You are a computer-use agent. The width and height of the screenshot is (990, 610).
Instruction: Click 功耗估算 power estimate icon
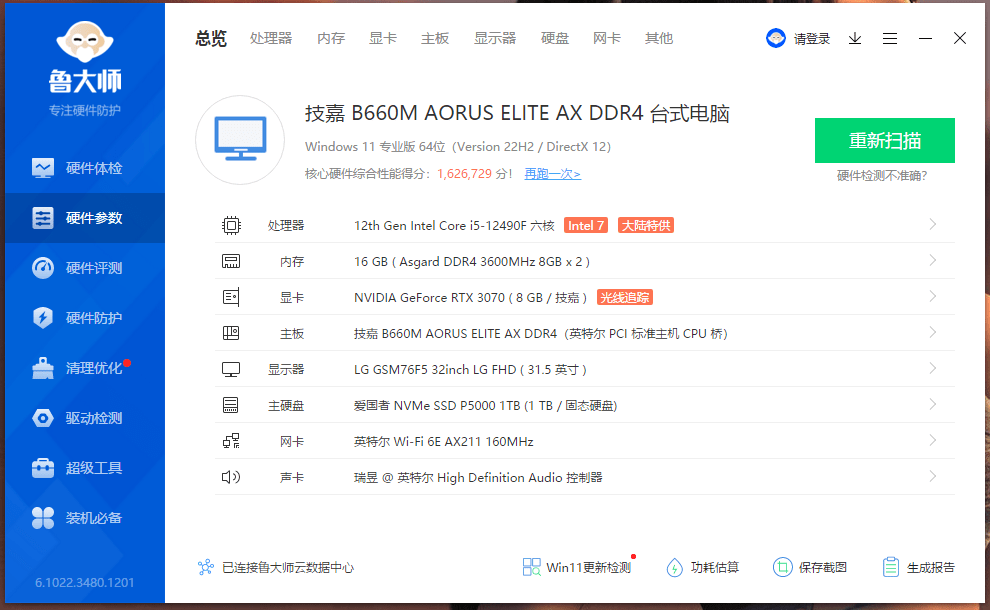click(675, 567)
